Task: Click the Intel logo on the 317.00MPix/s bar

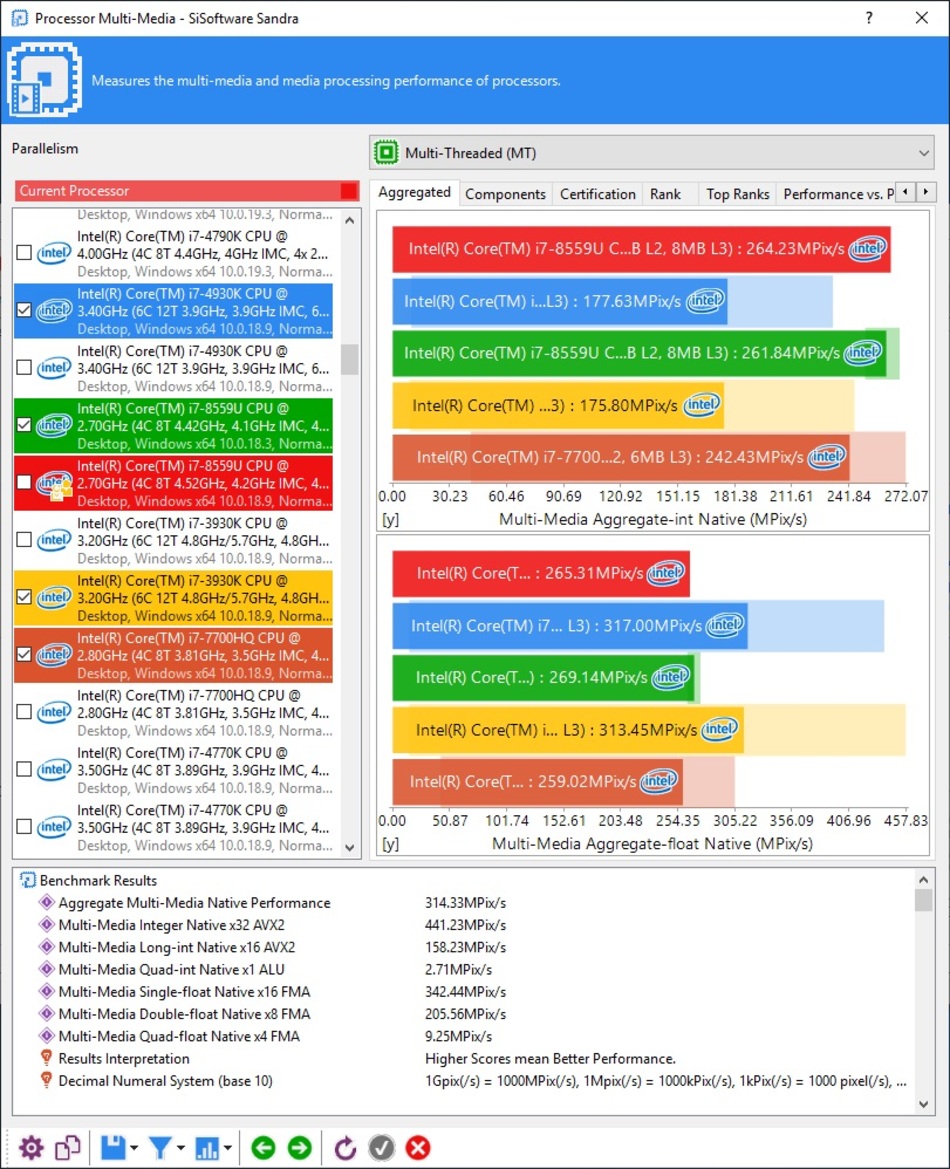Action: (724, 625)
